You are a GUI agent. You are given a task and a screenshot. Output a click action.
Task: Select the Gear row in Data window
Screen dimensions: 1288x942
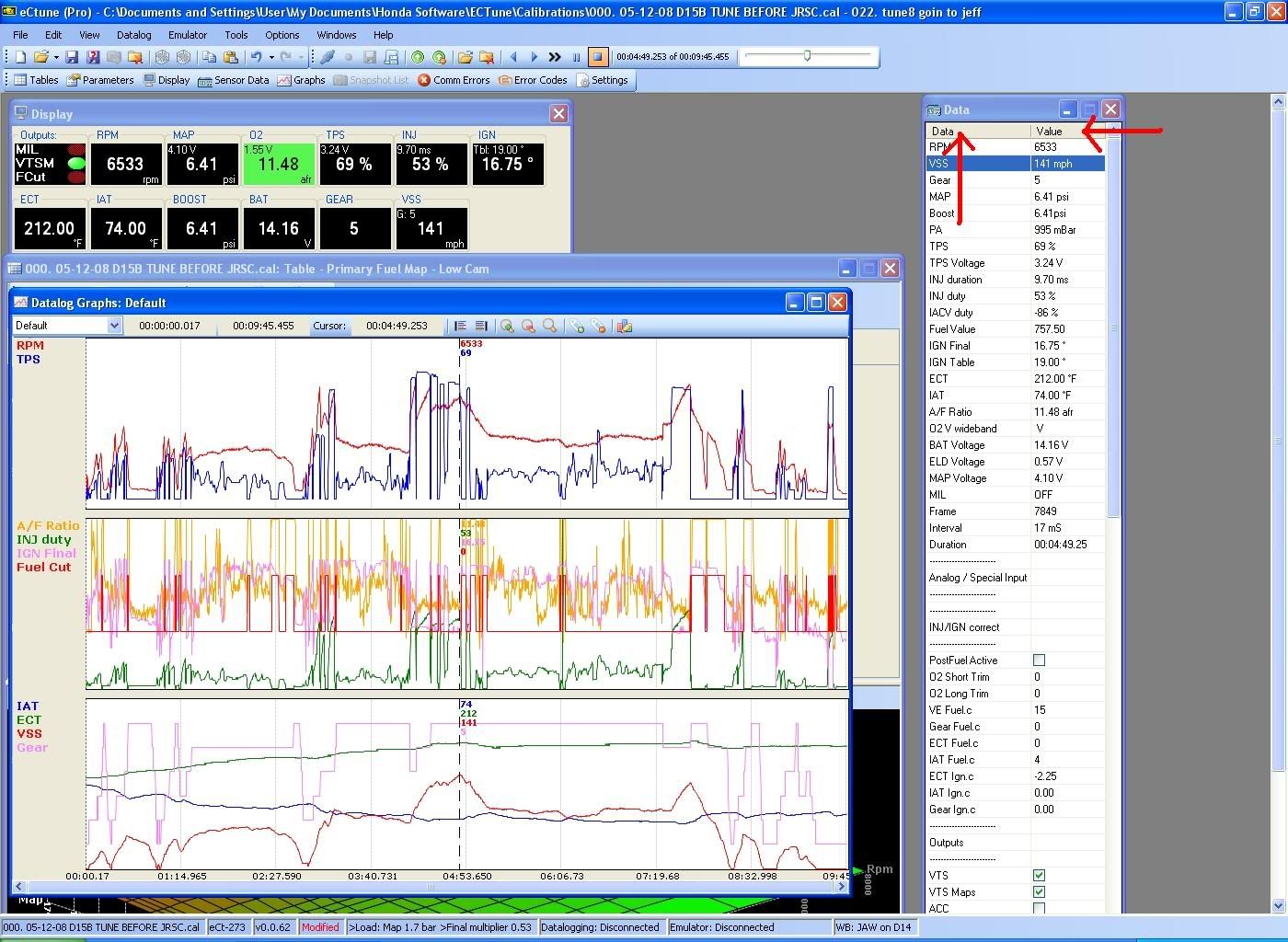click(x=1016, y=180)
